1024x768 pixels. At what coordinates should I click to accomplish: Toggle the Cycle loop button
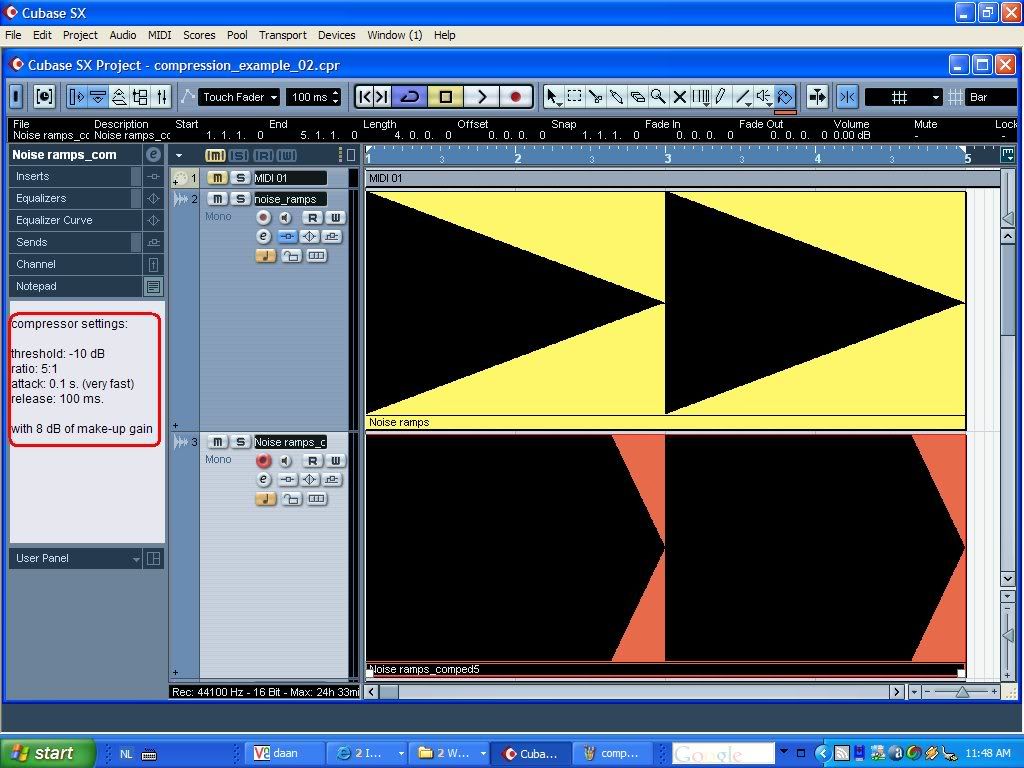(x=410, y=97)
